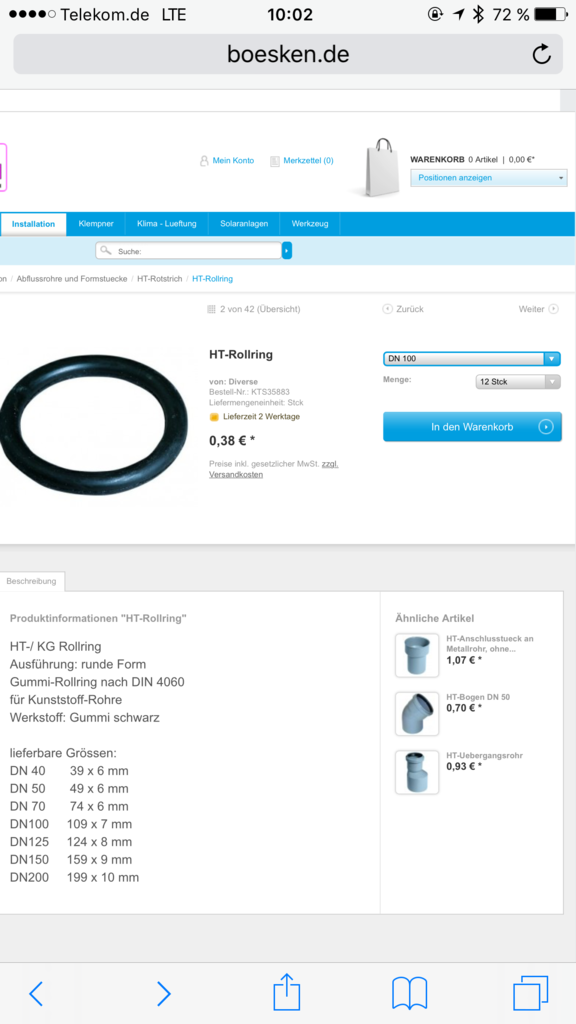Image resolution: width=576 pixels, height=1024 pixels.
Task: Open Safari bookmarks book icon
Action: coord(409,993)
